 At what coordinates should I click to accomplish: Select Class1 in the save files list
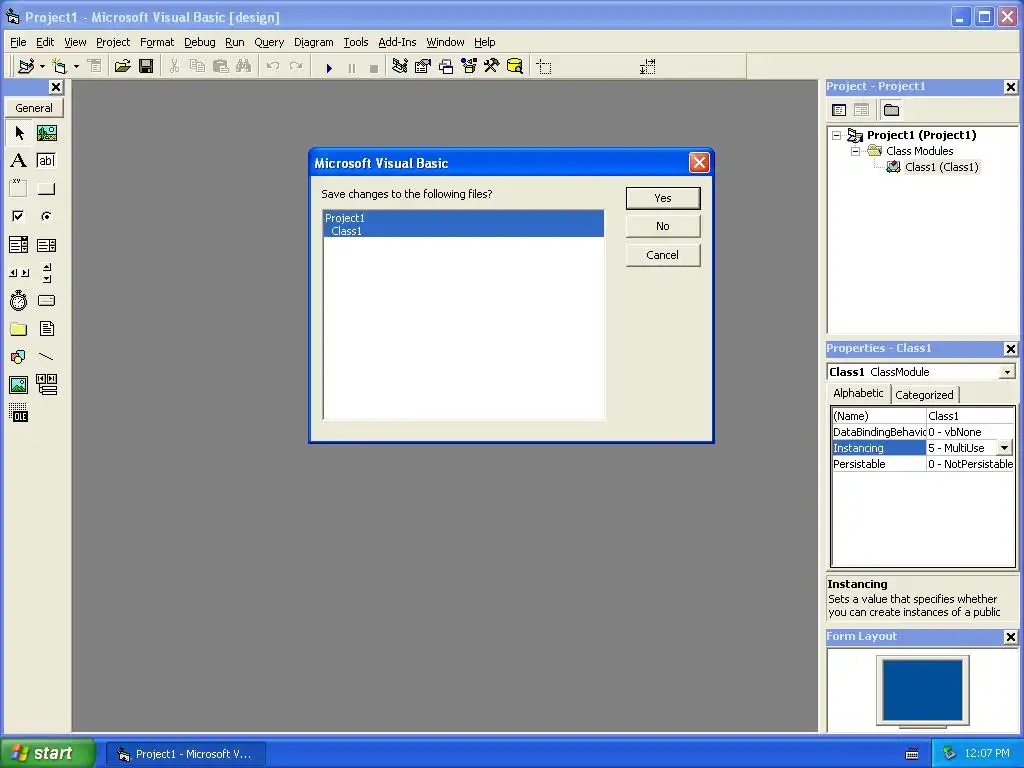tap(463, 231)
